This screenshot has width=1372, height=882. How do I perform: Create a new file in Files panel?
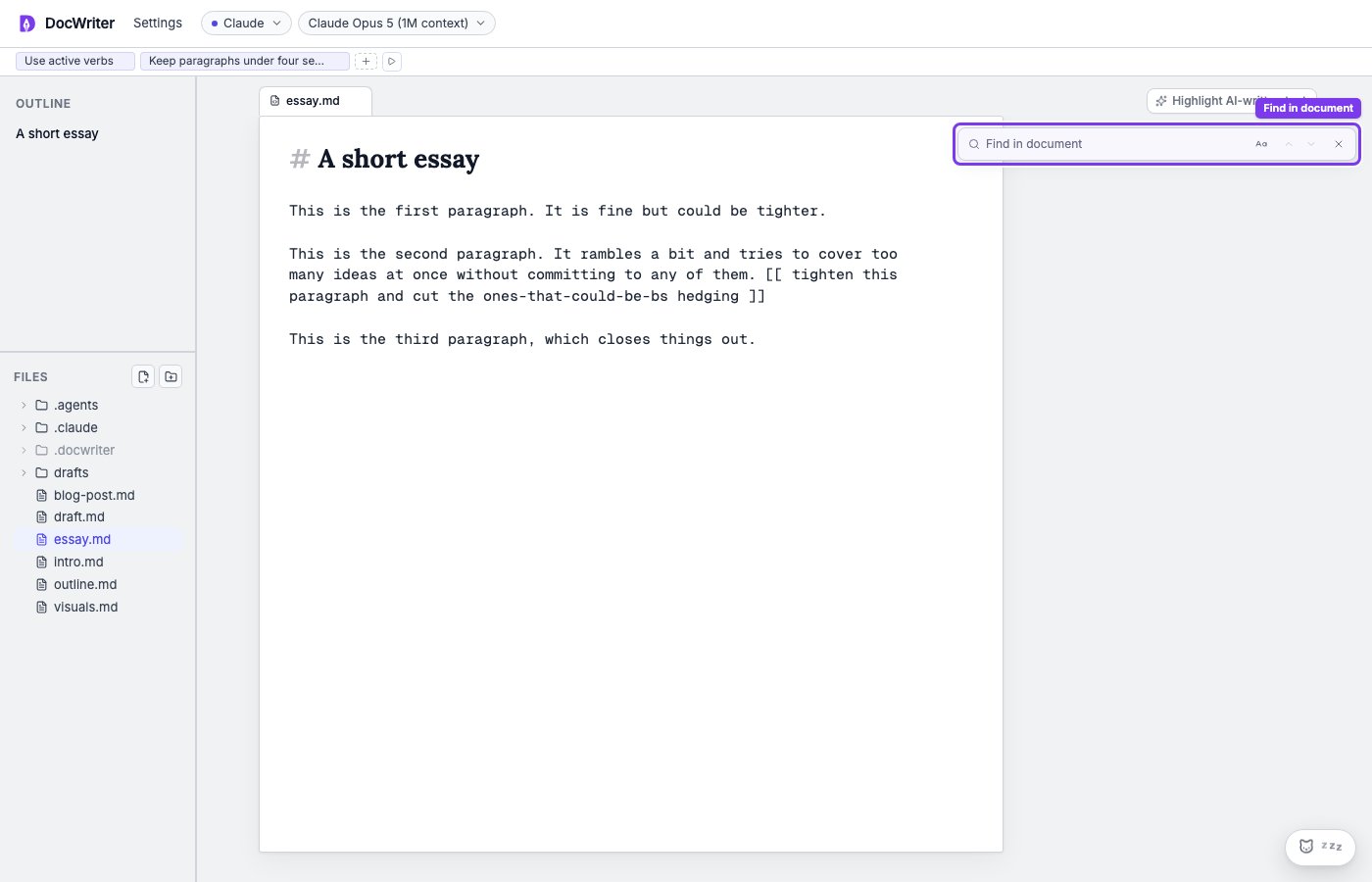(143, 376)
